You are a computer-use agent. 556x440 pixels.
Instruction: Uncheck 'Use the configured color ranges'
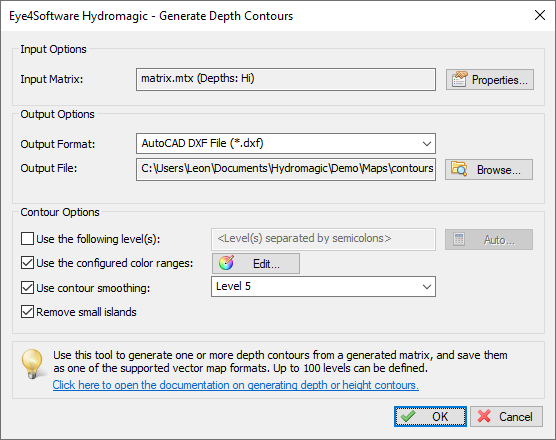27,263
